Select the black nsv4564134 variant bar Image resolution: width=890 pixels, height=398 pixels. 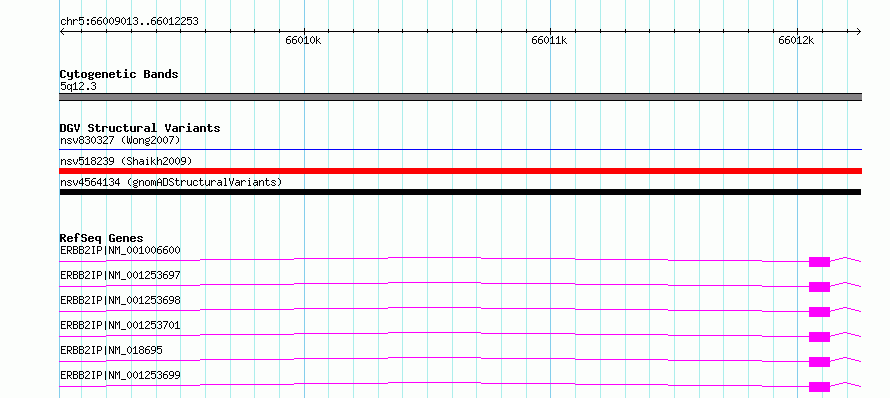click(460, 192)
